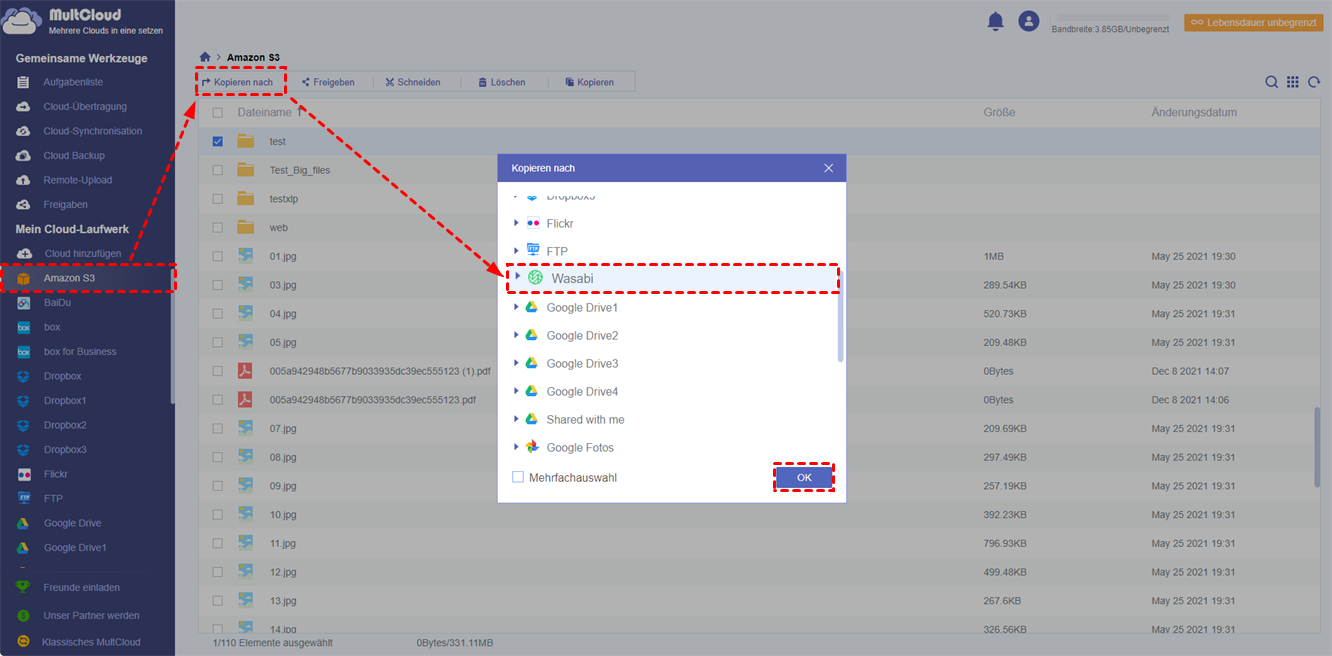Click the main file list scrollbar thumb
The width and height of the screenshot is (1332, 656).
(1318, 447)
